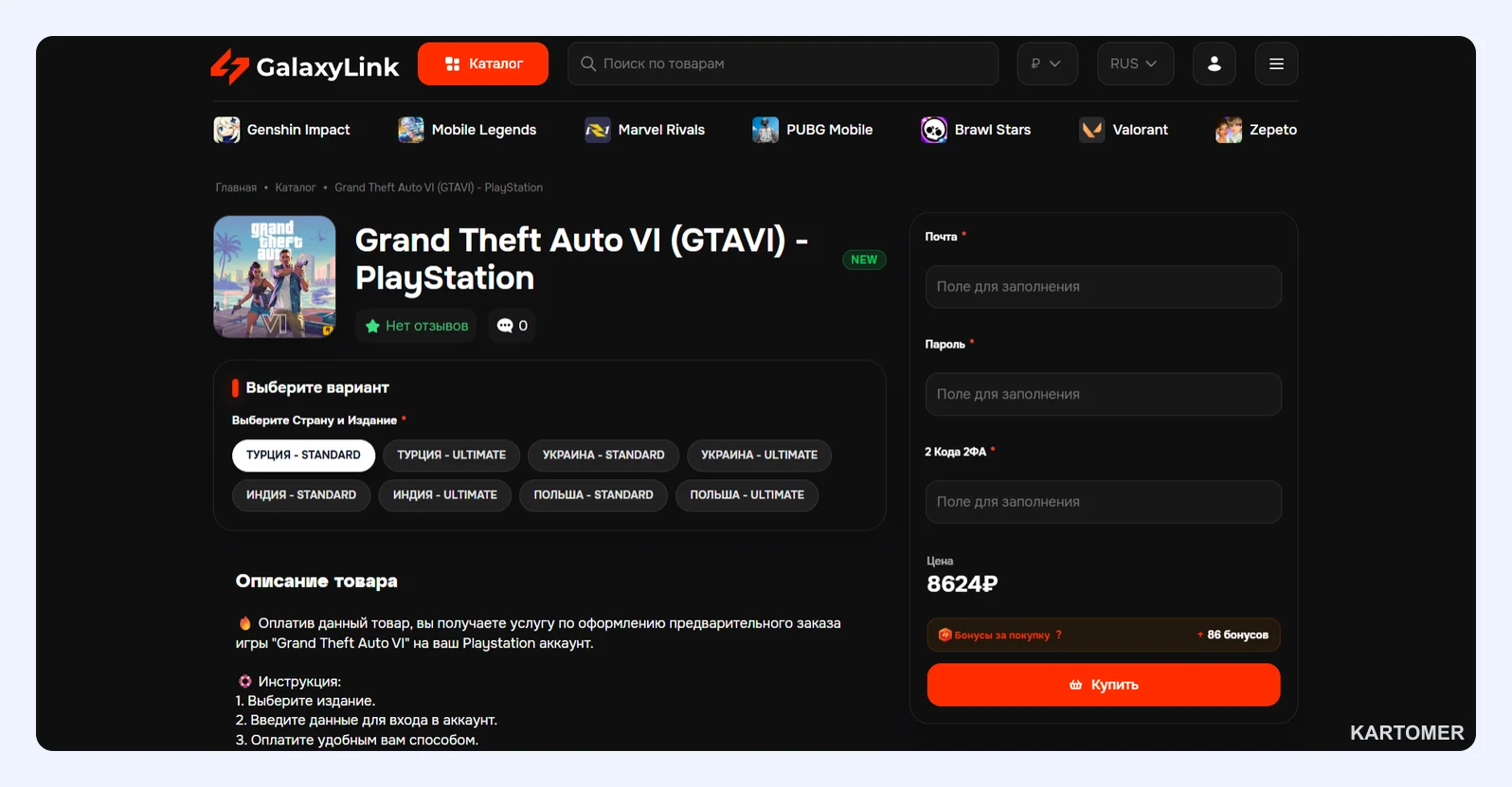Image resolution: width=1512 pixels, height=787 pixels.
Task: Click the Genshin Impact game icon
Action: click(x=226, y=130)
